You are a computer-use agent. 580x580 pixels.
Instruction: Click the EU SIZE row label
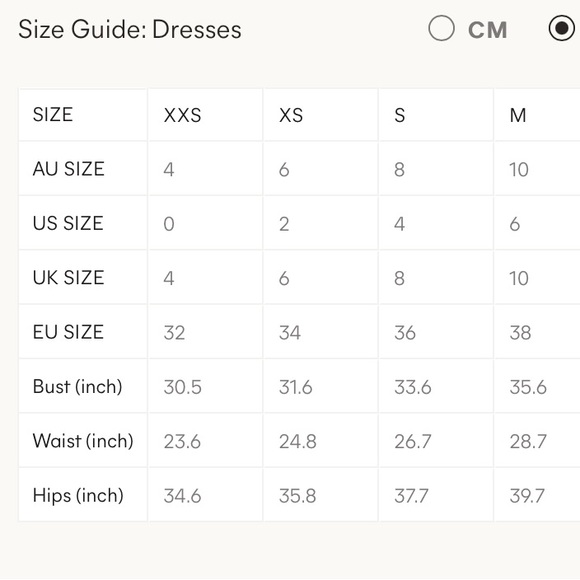click(x=68, y=332)
